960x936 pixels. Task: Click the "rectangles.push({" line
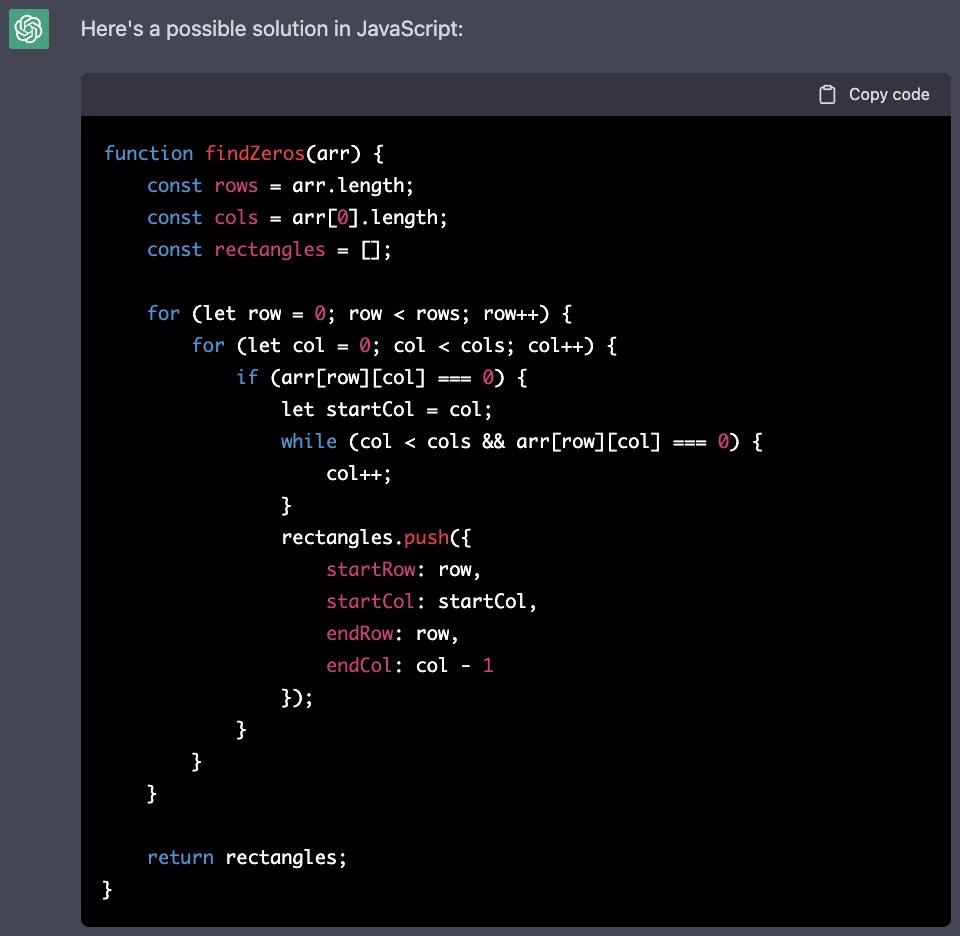376,537
